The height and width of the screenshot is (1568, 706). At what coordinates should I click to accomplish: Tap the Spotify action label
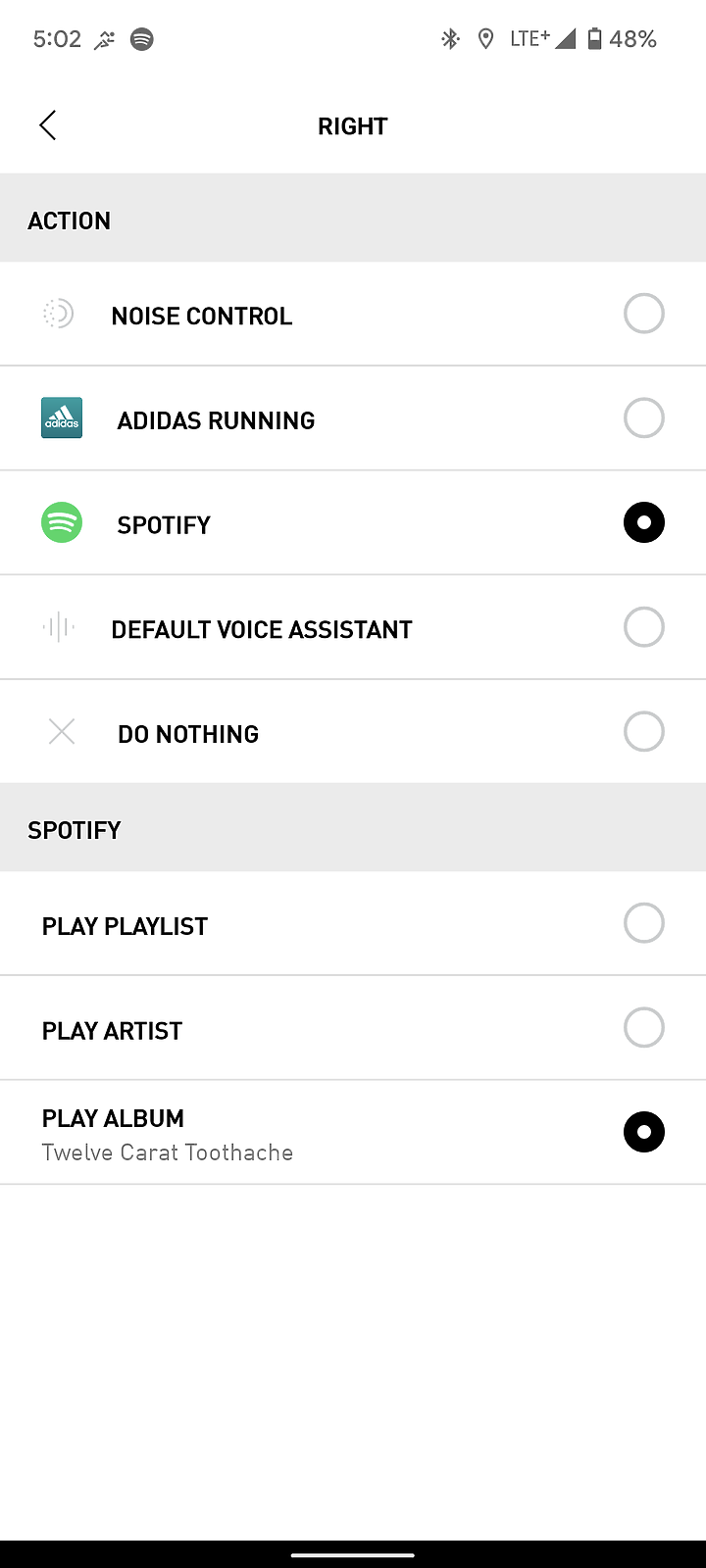tap(164, 525)
